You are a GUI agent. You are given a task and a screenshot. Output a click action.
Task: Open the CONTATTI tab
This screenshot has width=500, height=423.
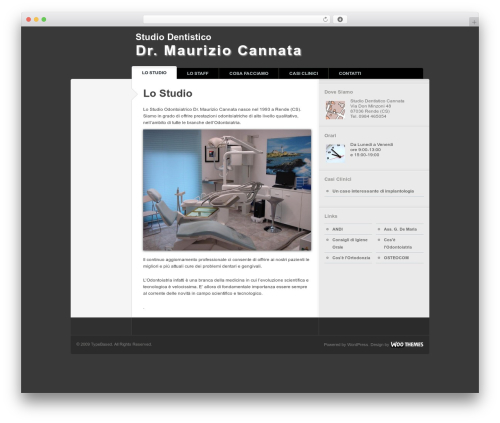350,73
